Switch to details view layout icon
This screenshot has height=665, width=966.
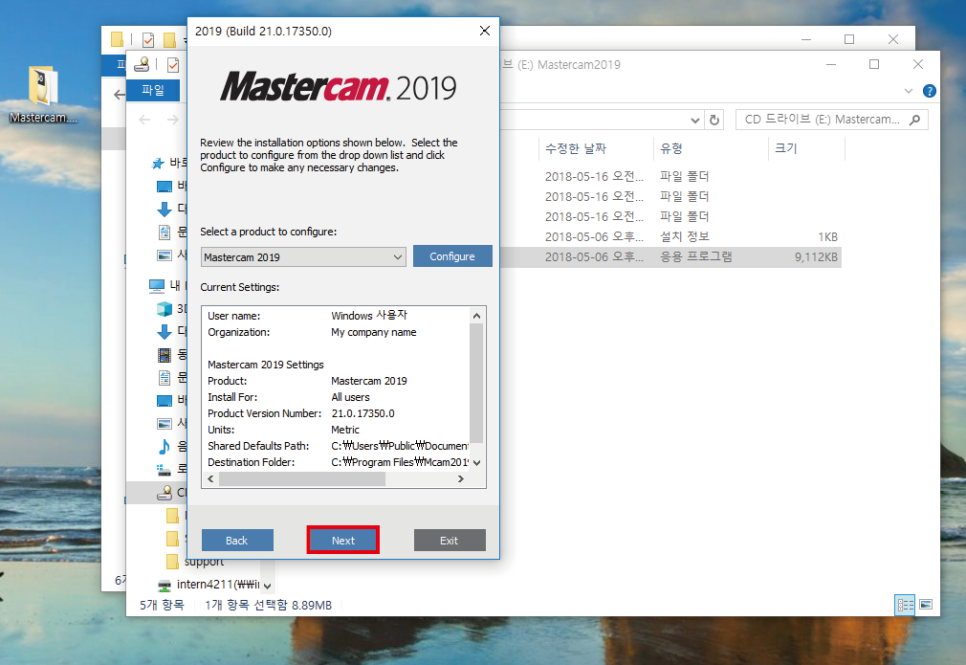[904, 605]
